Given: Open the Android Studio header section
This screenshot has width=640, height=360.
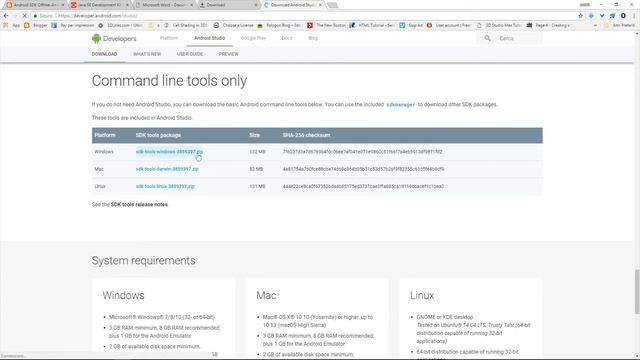Looking at the screenshot, I should tap(209, 38).
